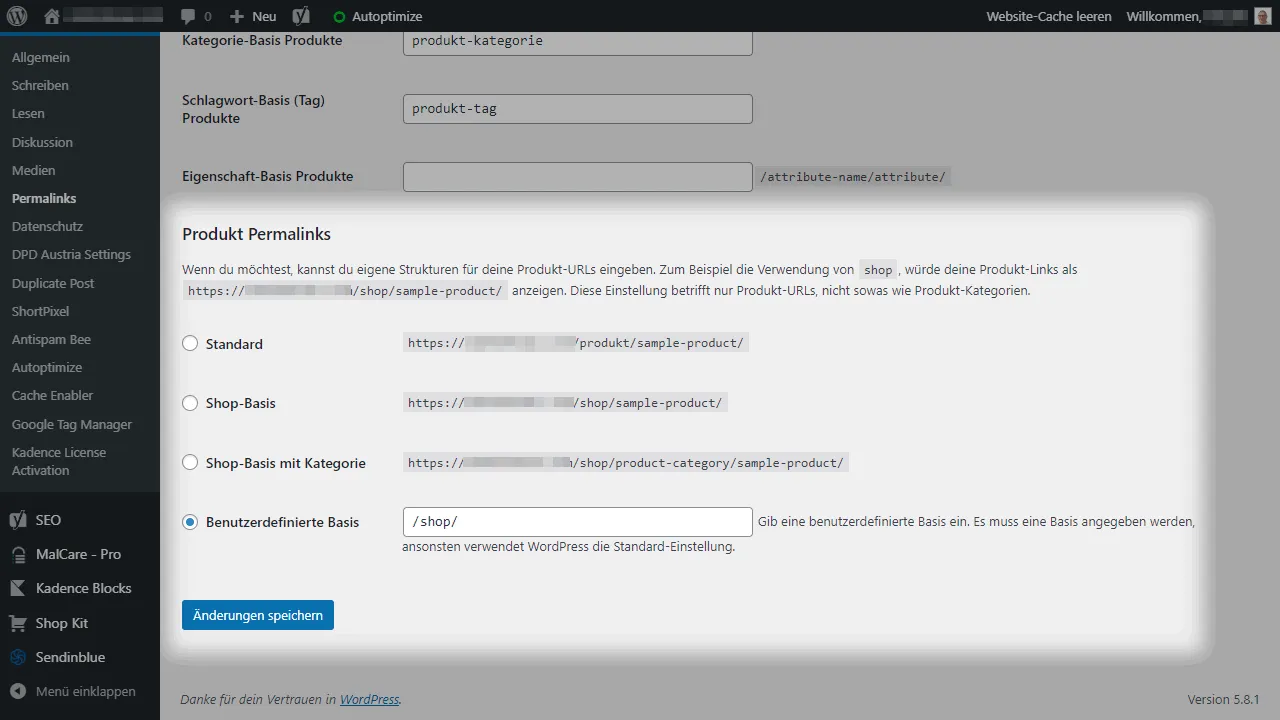The image size is (1280, 720).
Task: Open Permalinks settings page
Action: (44, 198)
